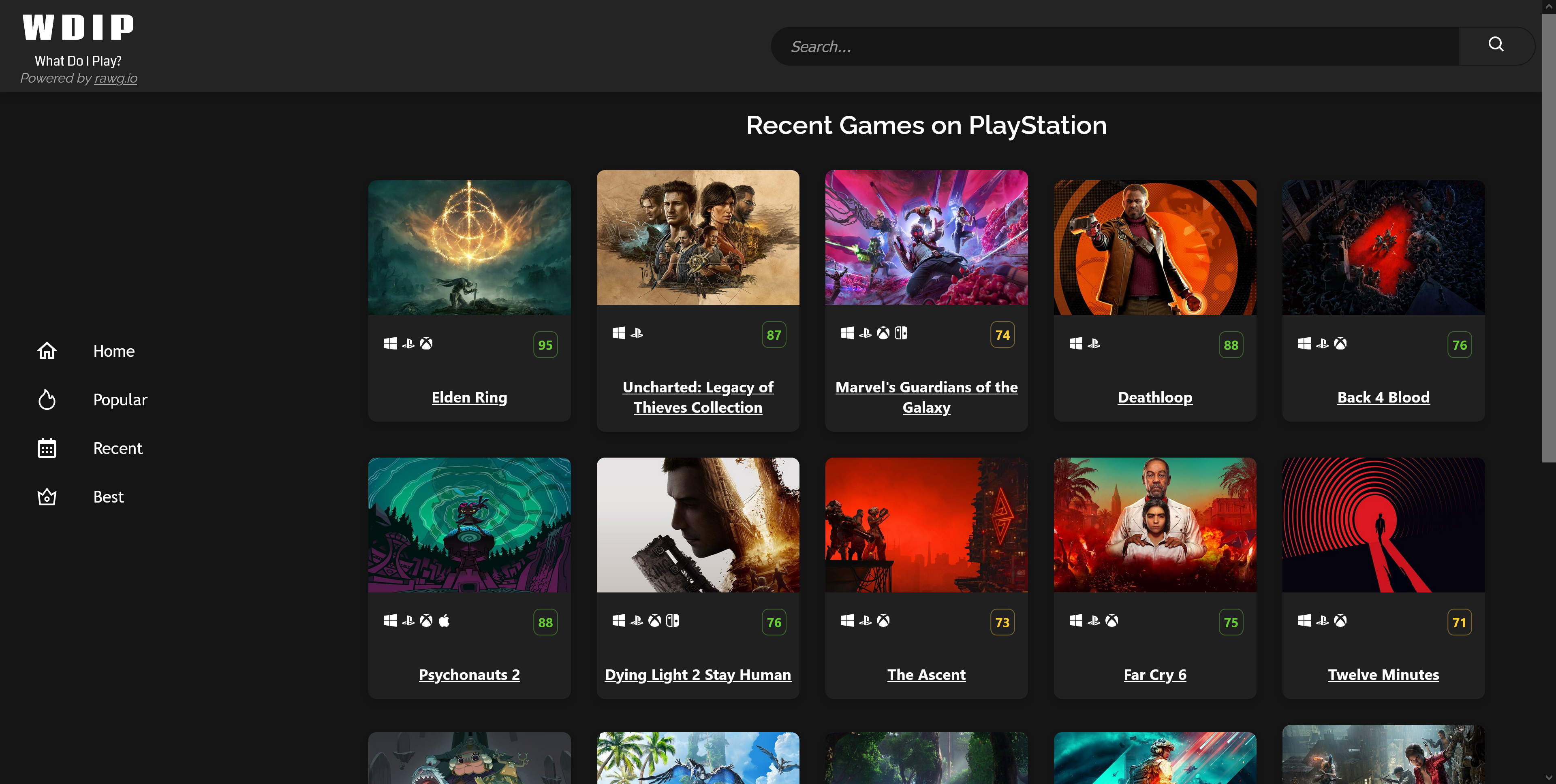1556x784 pixels.
Task: Open the Far Cry 6 link
Action: coord(1155,675)
